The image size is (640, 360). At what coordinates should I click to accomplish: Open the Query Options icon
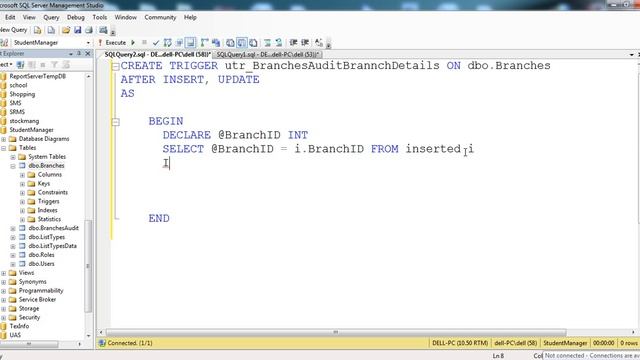179,42
